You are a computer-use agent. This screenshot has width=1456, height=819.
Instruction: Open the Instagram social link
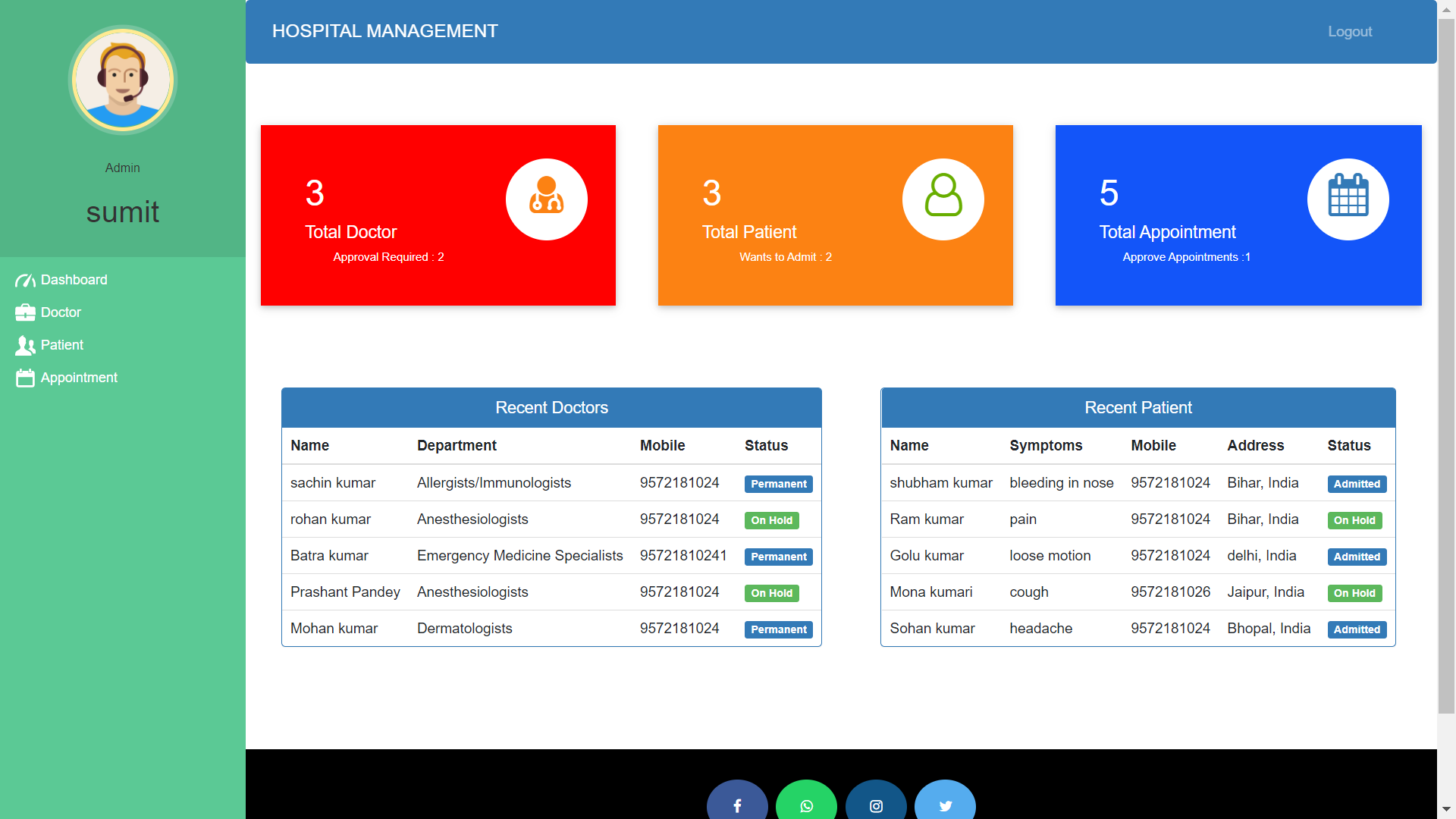(x=876, y=805)
